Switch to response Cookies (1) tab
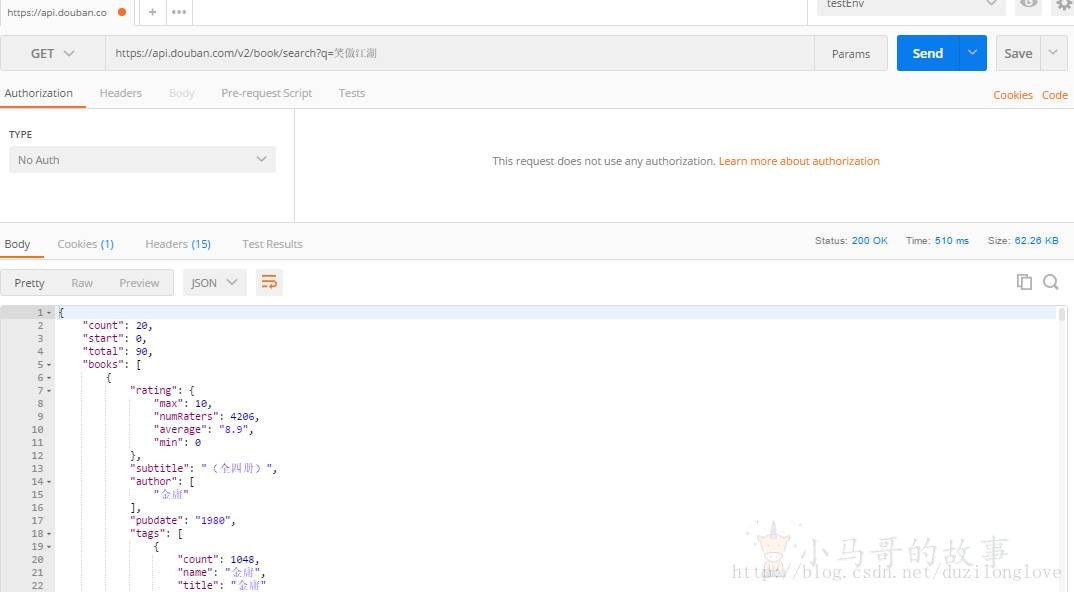The width and height of the screenshot is (1074, 592). click(x=86, y=244)
